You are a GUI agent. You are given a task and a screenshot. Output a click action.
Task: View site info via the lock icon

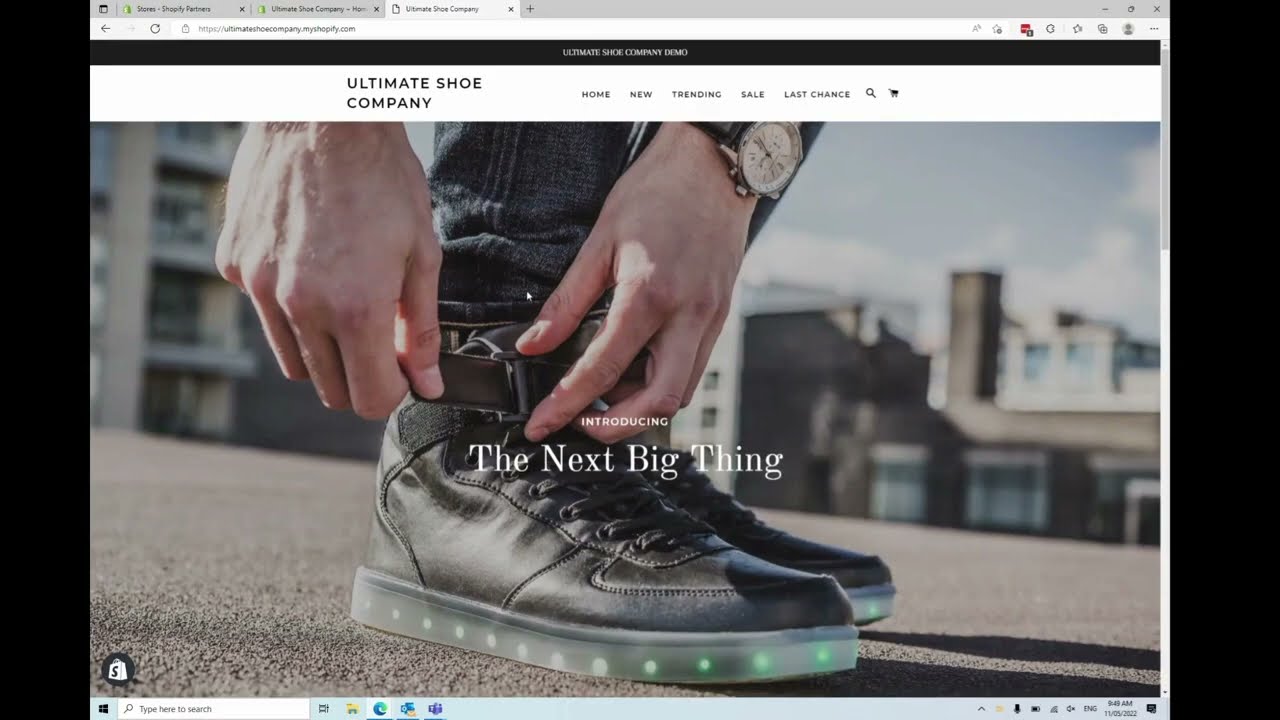click(x=186, y=29)
